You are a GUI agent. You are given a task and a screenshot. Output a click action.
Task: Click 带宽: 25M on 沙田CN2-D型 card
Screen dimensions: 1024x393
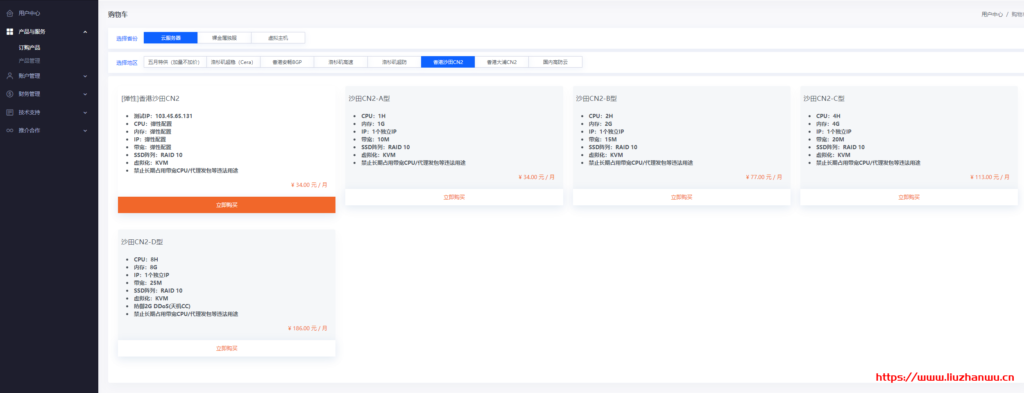148,283
